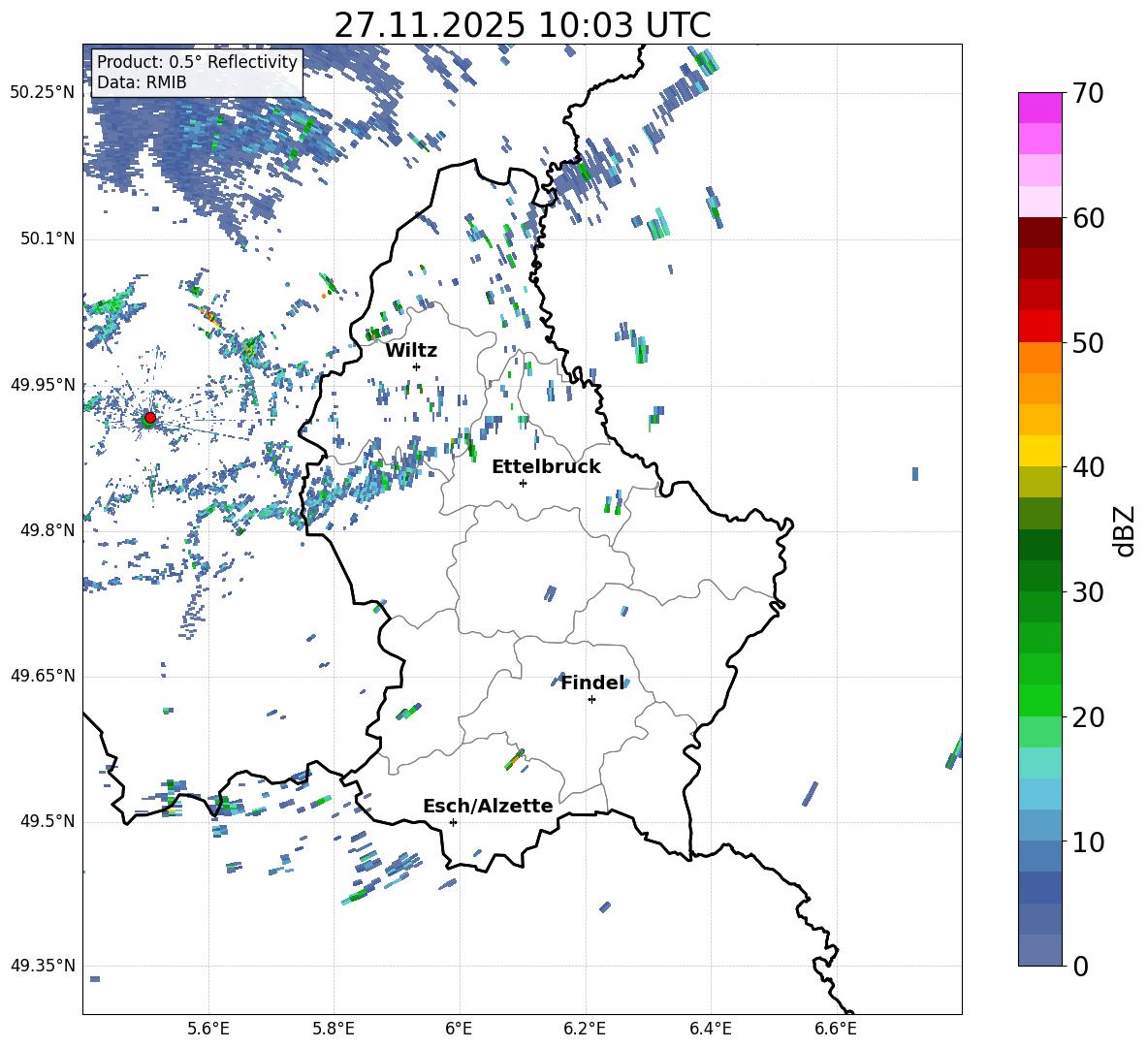Click the title 27.11.2025 10:03 UTC

point(523,25)
